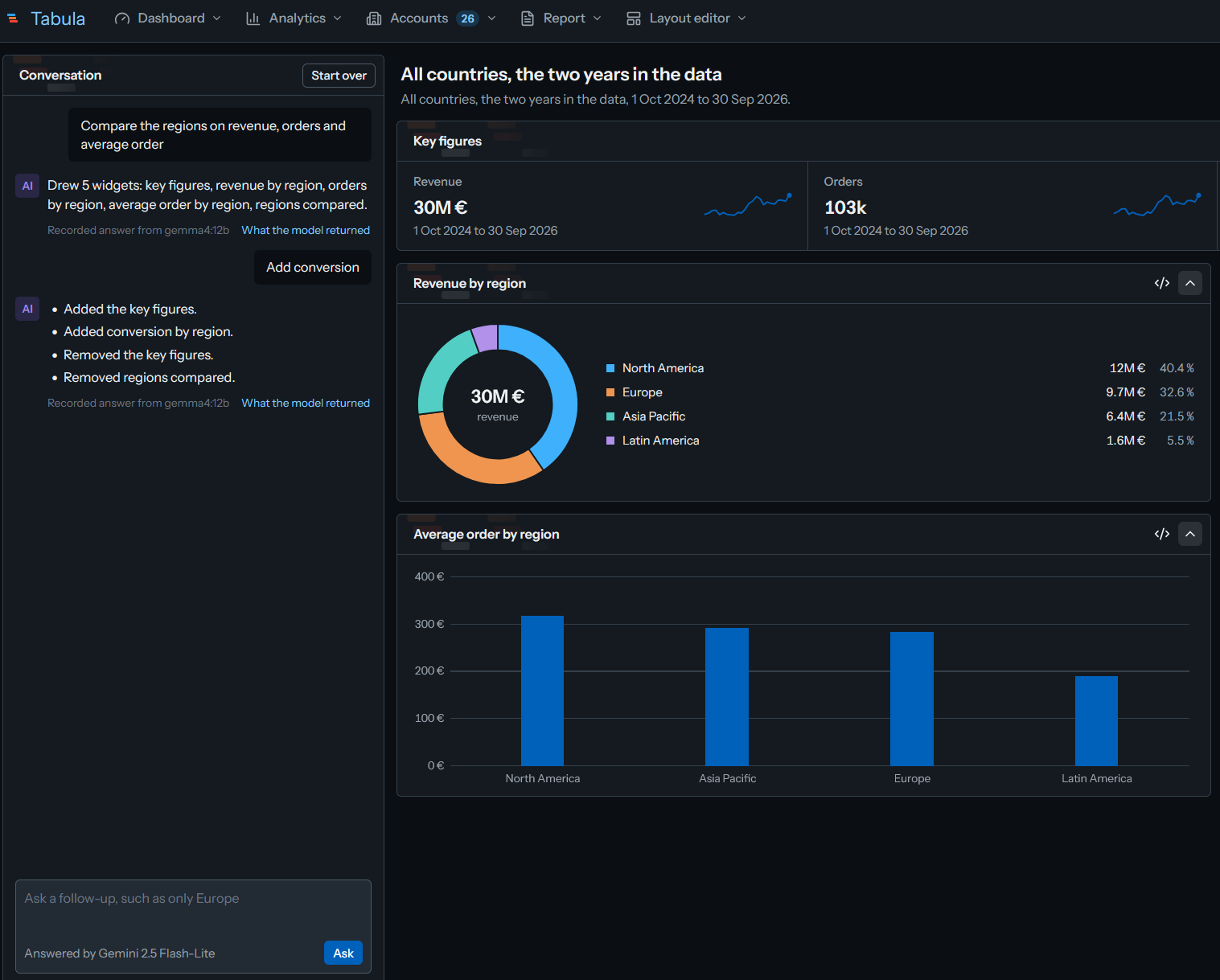This screenshot has height=980, width=1220.
Task: Click the Tabula logo icon
Action: point(13,18)
